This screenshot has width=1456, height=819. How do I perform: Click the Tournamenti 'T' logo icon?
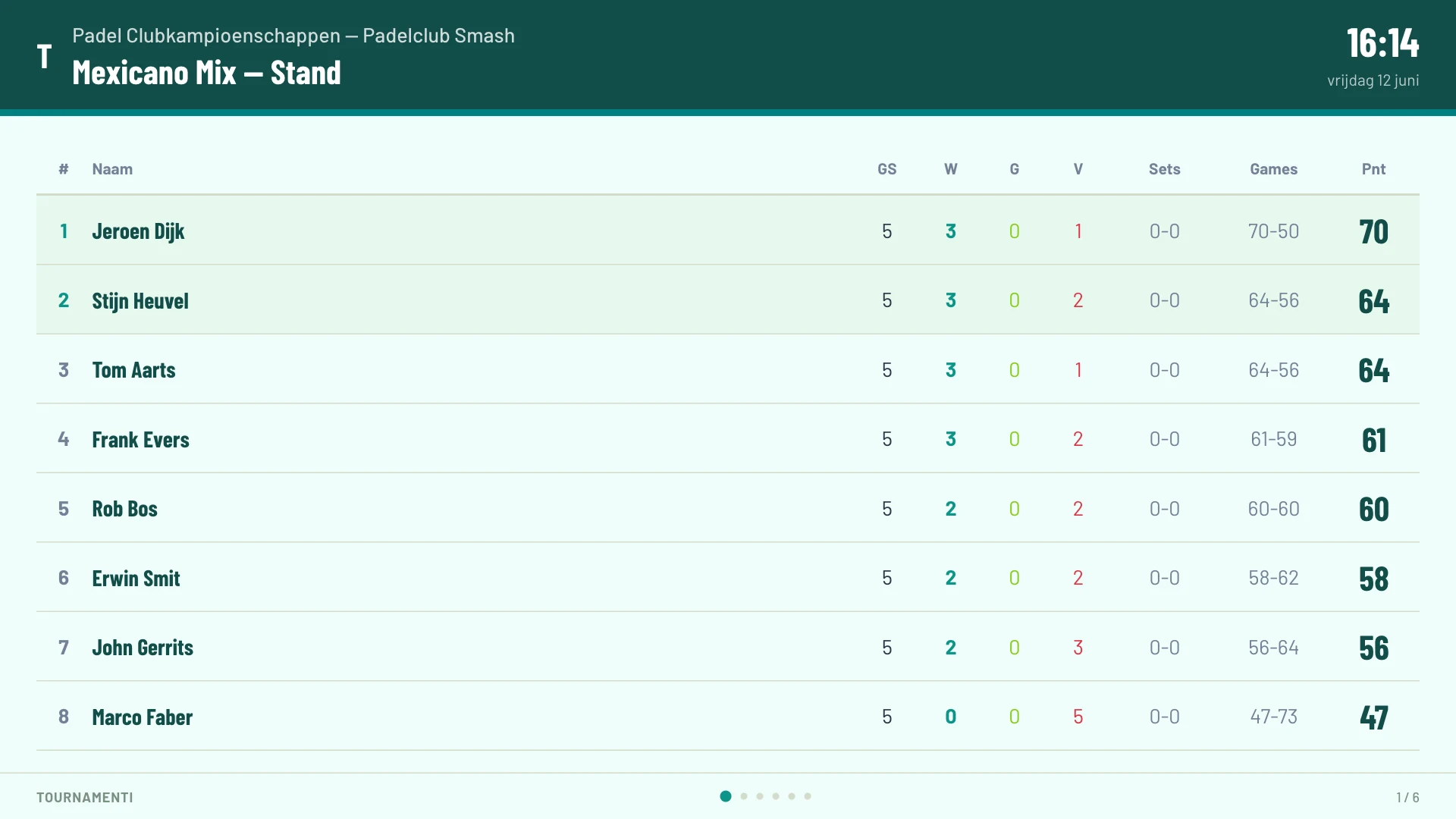[x=44, y=56]
